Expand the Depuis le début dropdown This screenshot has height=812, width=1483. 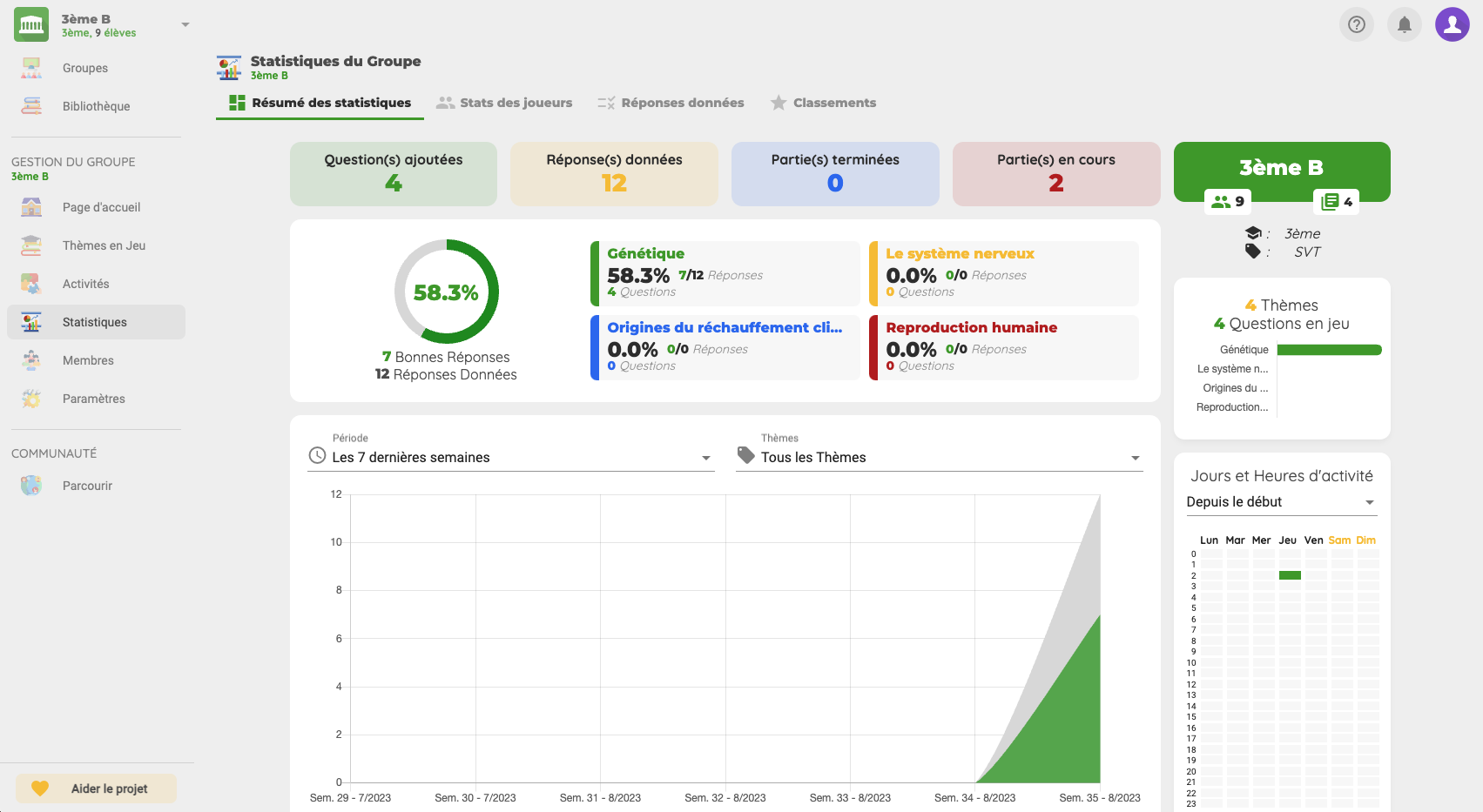(x=1280, y=502)
